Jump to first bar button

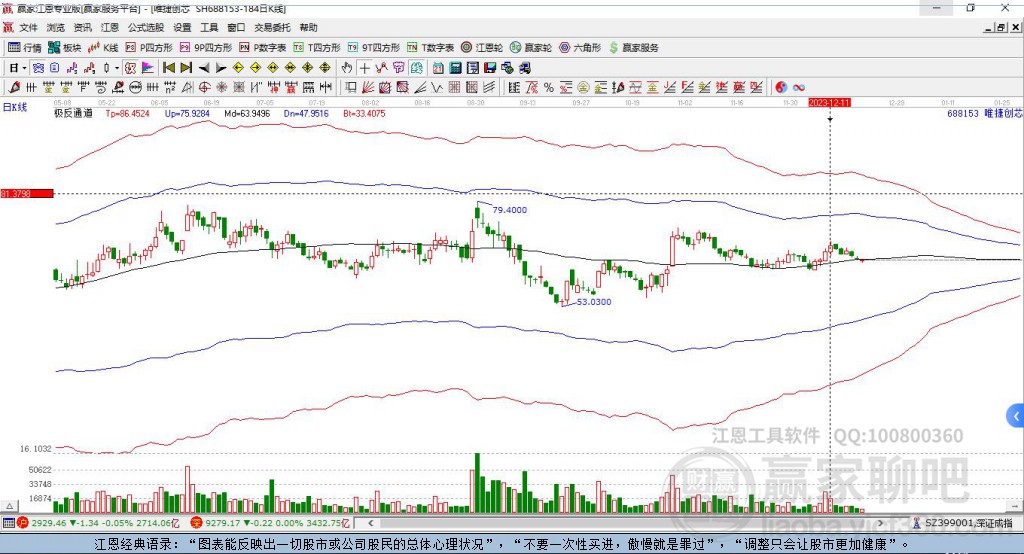pyautogui.click(x=169, y=68)
